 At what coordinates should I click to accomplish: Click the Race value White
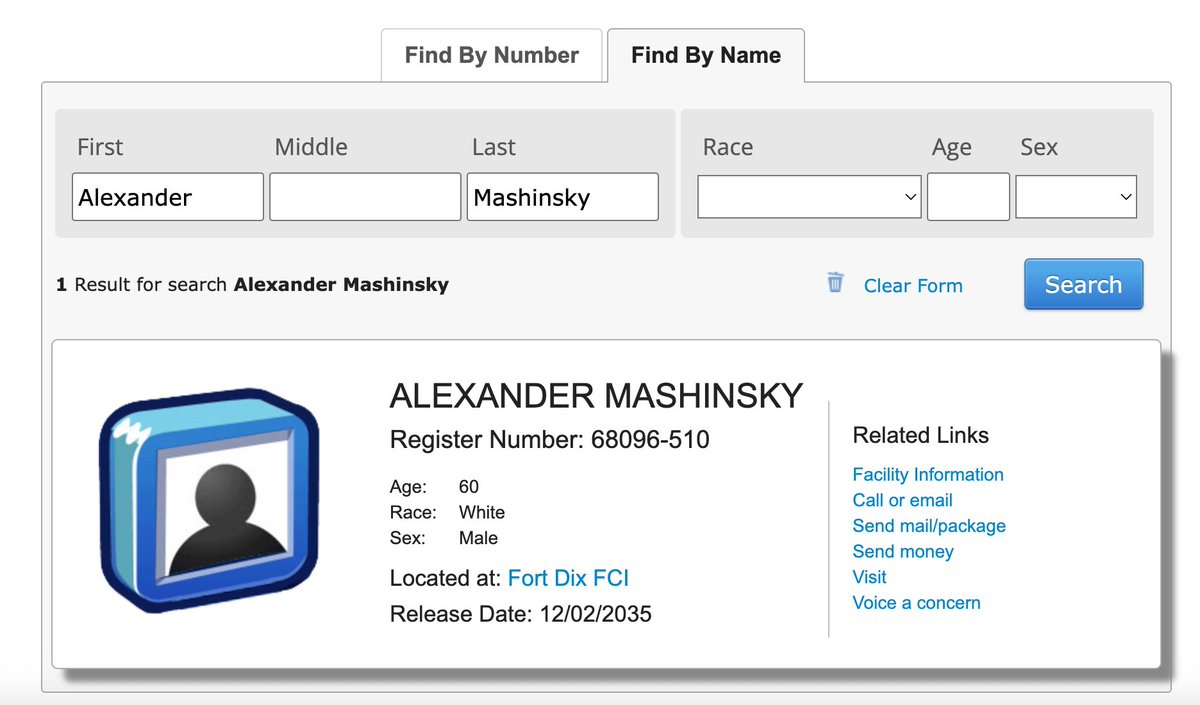pyautogui.click(x=482, y=513)
